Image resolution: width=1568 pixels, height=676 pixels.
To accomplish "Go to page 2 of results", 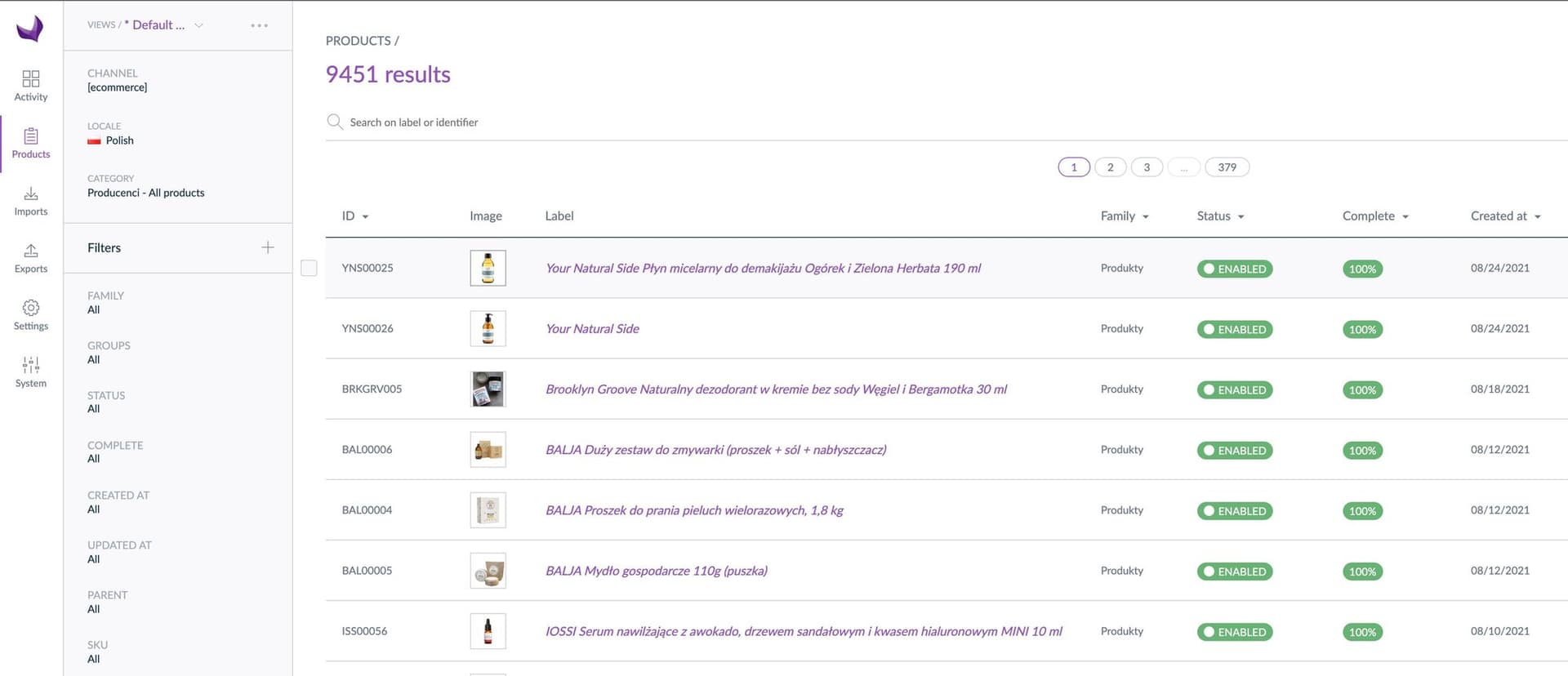I will pos(1110,167).
